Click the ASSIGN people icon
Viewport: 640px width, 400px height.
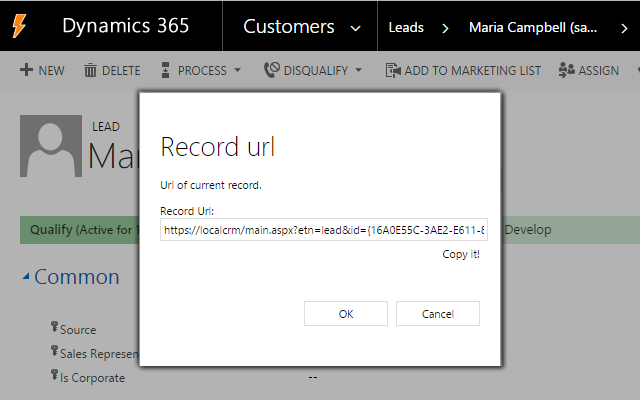pos(567,70)
